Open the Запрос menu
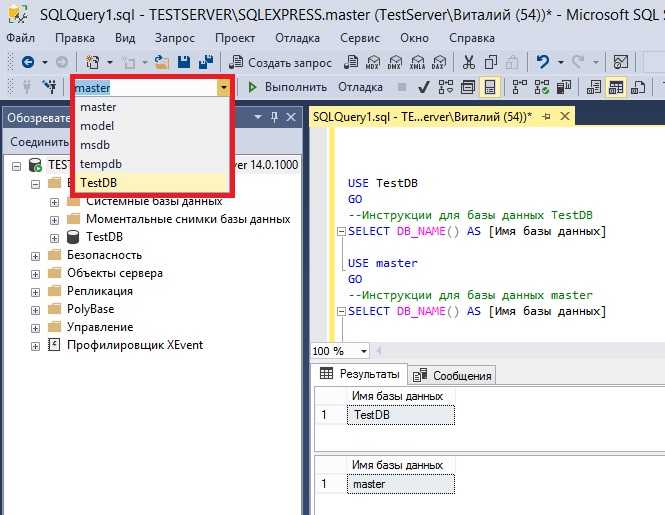665x515 pixels. click(170, 38)
